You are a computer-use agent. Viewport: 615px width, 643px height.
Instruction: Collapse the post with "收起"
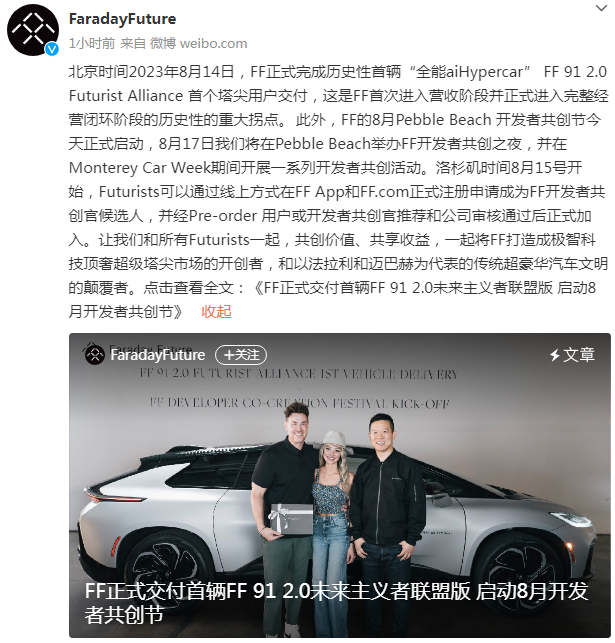click(x=216, y=312)
